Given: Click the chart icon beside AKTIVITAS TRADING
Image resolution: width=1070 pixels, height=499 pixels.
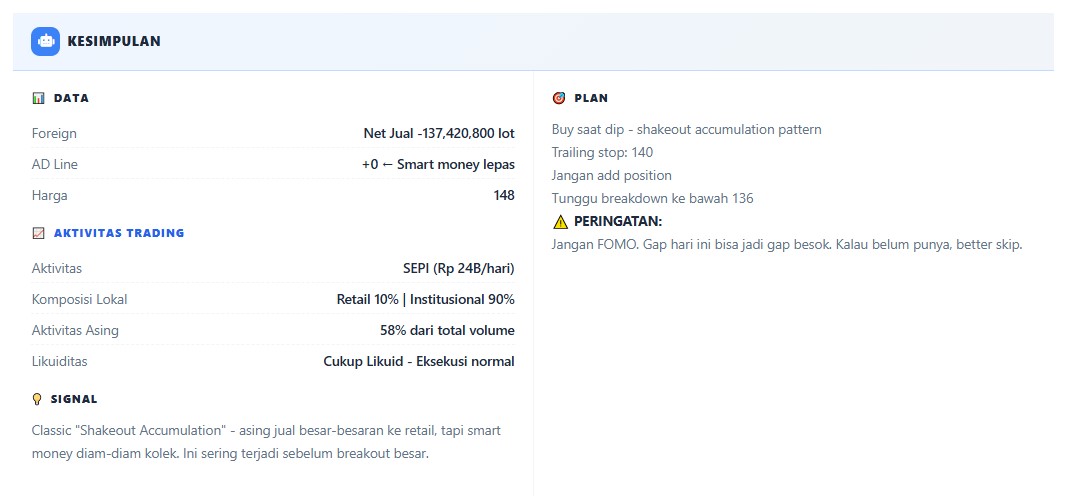Looking at the screenshot, I should [x=39, y=233].
